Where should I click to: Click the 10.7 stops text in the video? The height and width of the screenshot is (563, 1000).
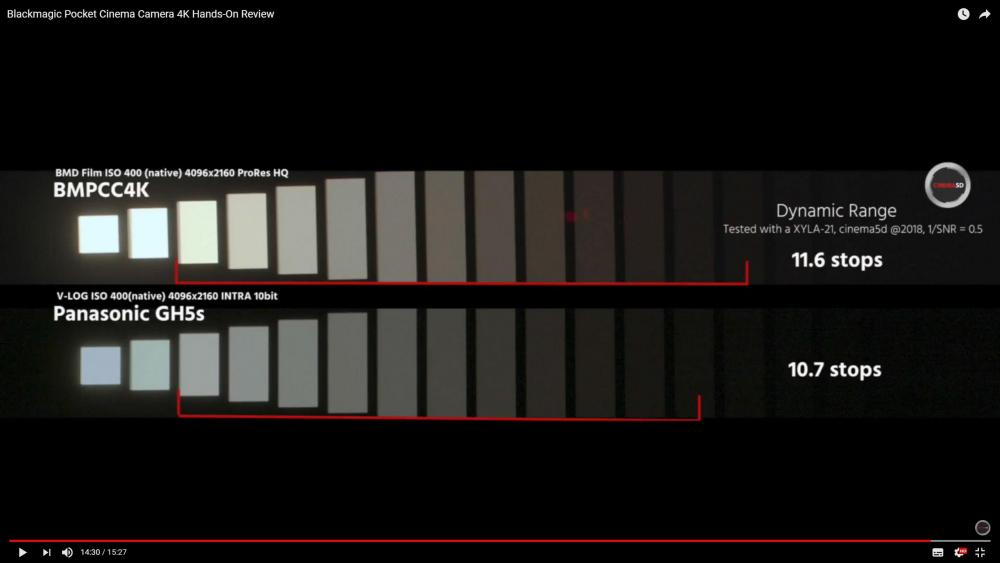coord(834,369)
